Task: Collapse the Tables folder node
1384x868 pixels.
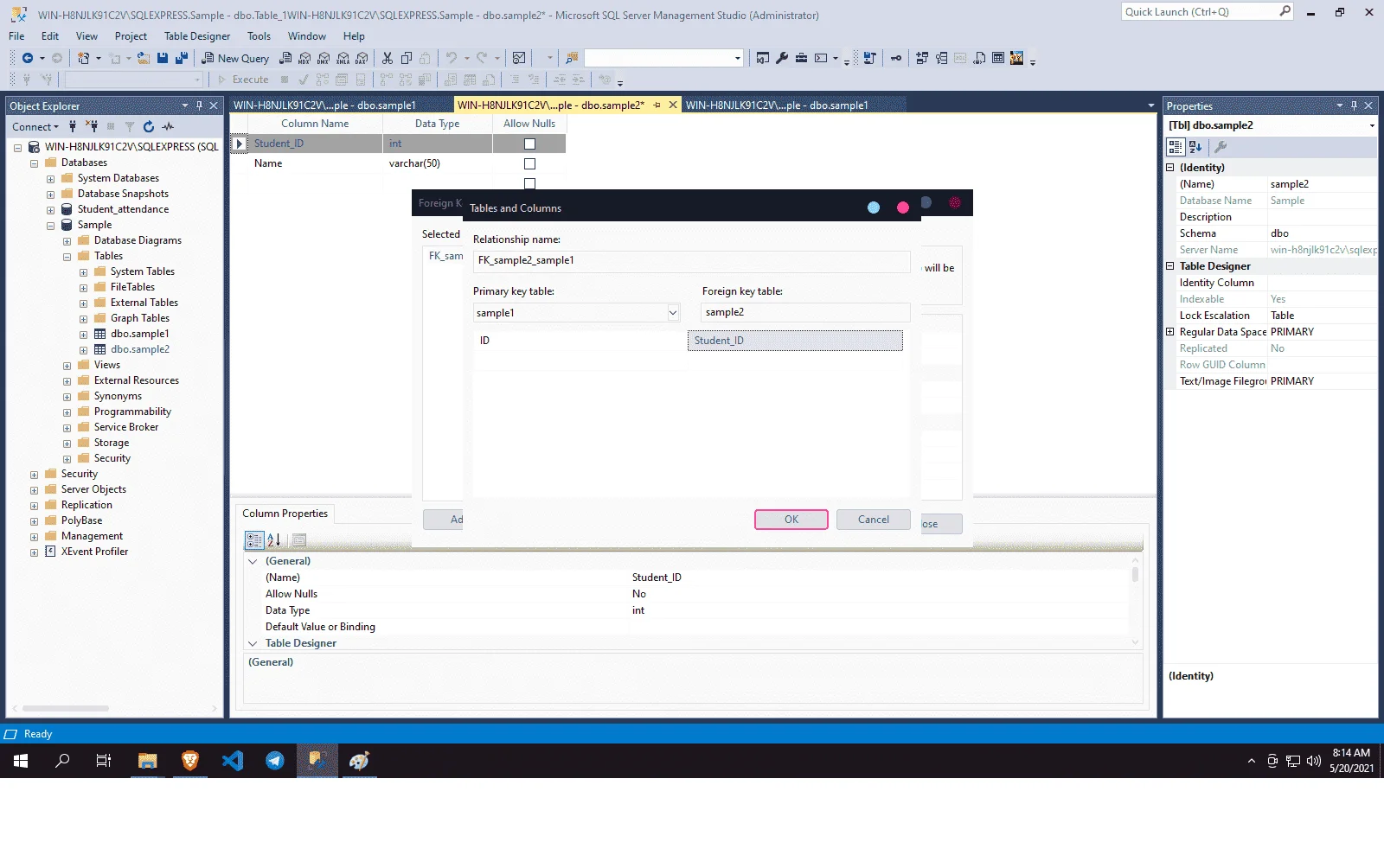Action: (67, 257)
